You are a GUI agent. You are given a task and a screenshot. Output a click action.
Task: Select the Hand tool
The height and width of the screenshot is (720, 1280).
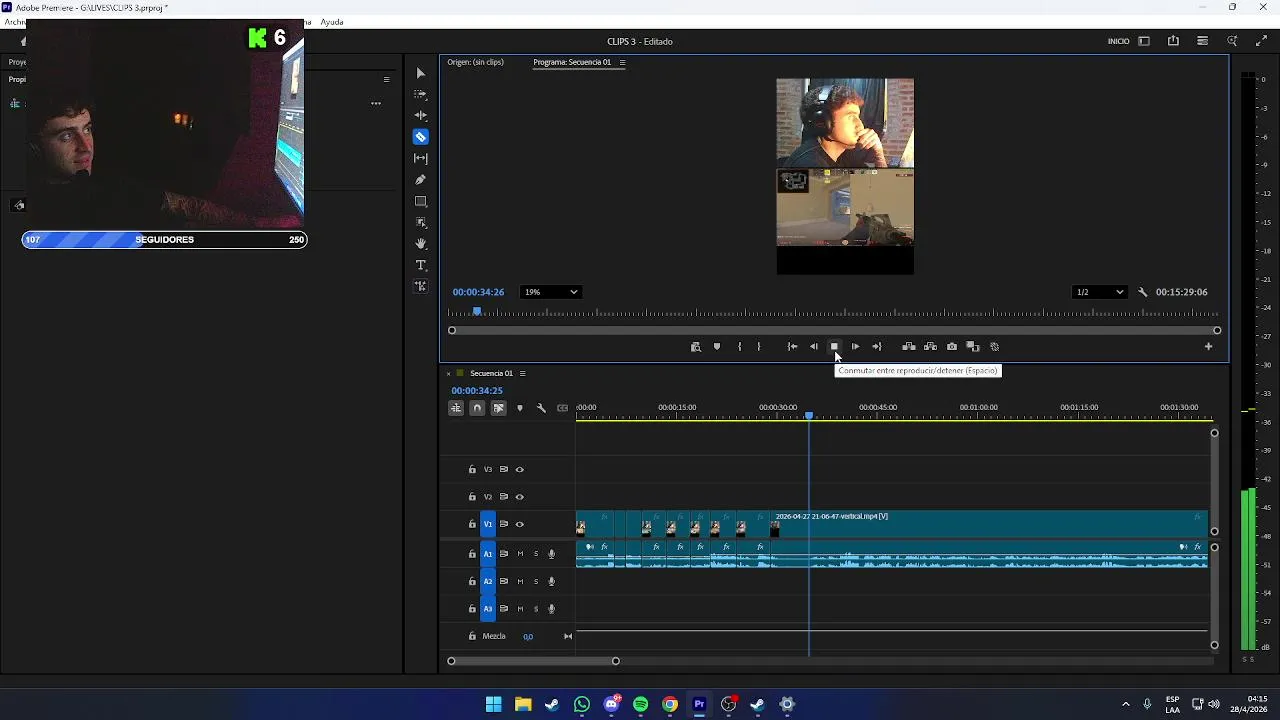pos(420,244)
